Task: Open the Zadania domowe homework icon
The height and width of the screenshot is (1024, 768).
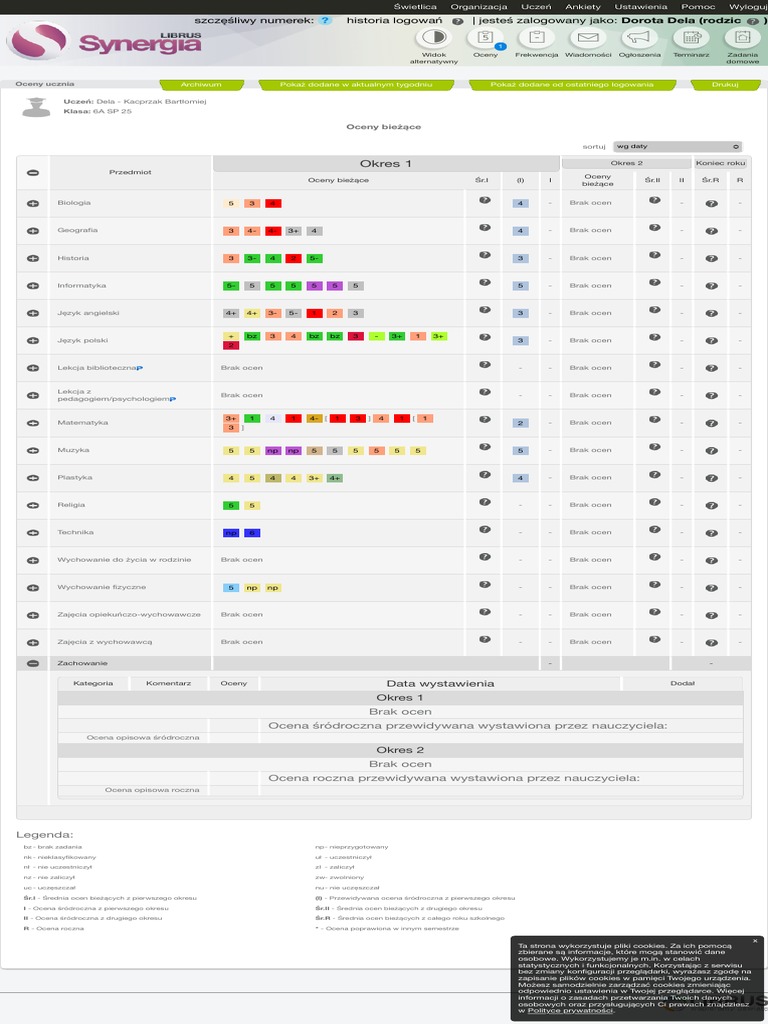Action: click(743, 37)
